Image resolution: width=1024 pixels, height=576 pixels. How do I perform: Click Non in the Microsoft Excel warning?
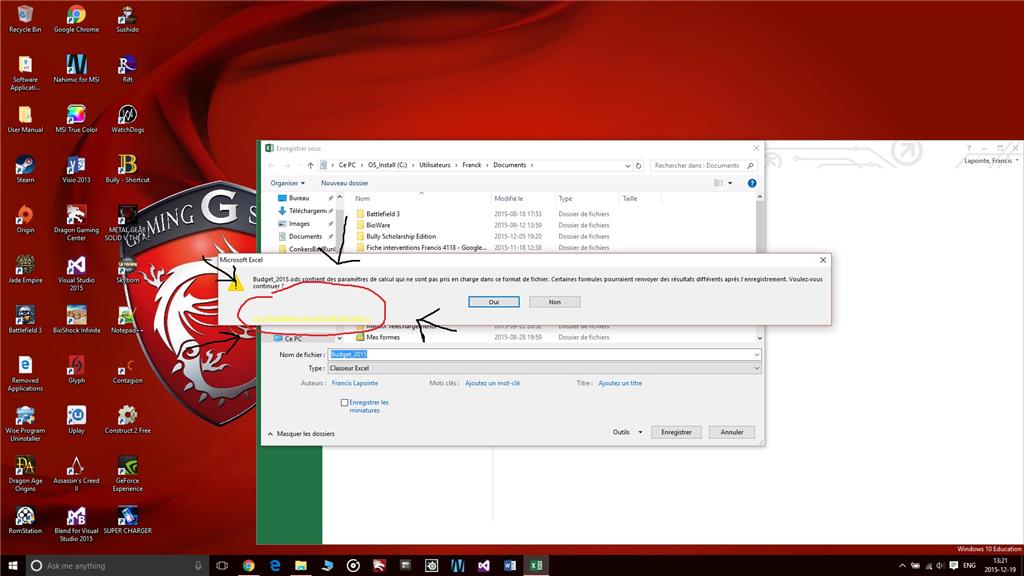click(554, 302)
